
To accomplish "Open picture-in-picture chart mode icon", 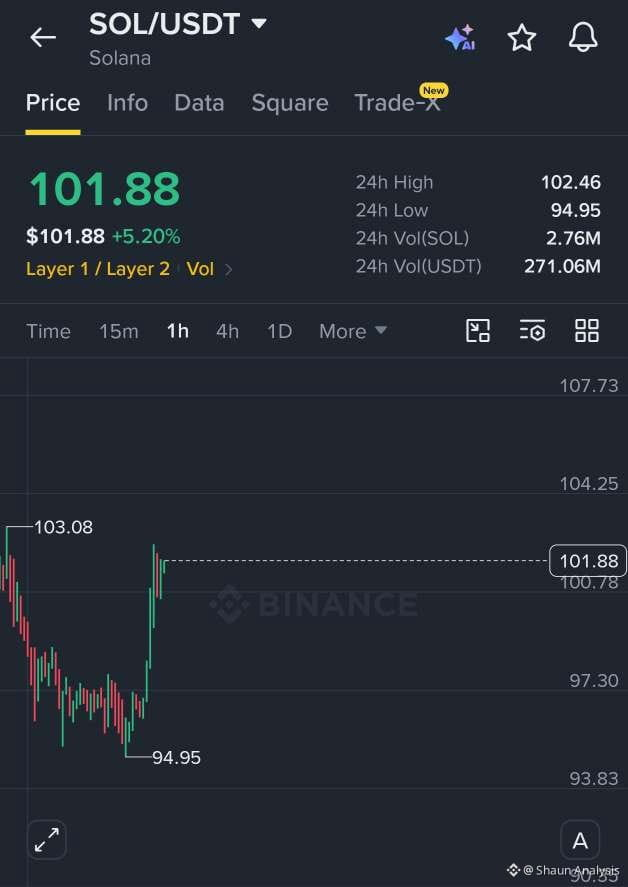I will coord(478,330).
